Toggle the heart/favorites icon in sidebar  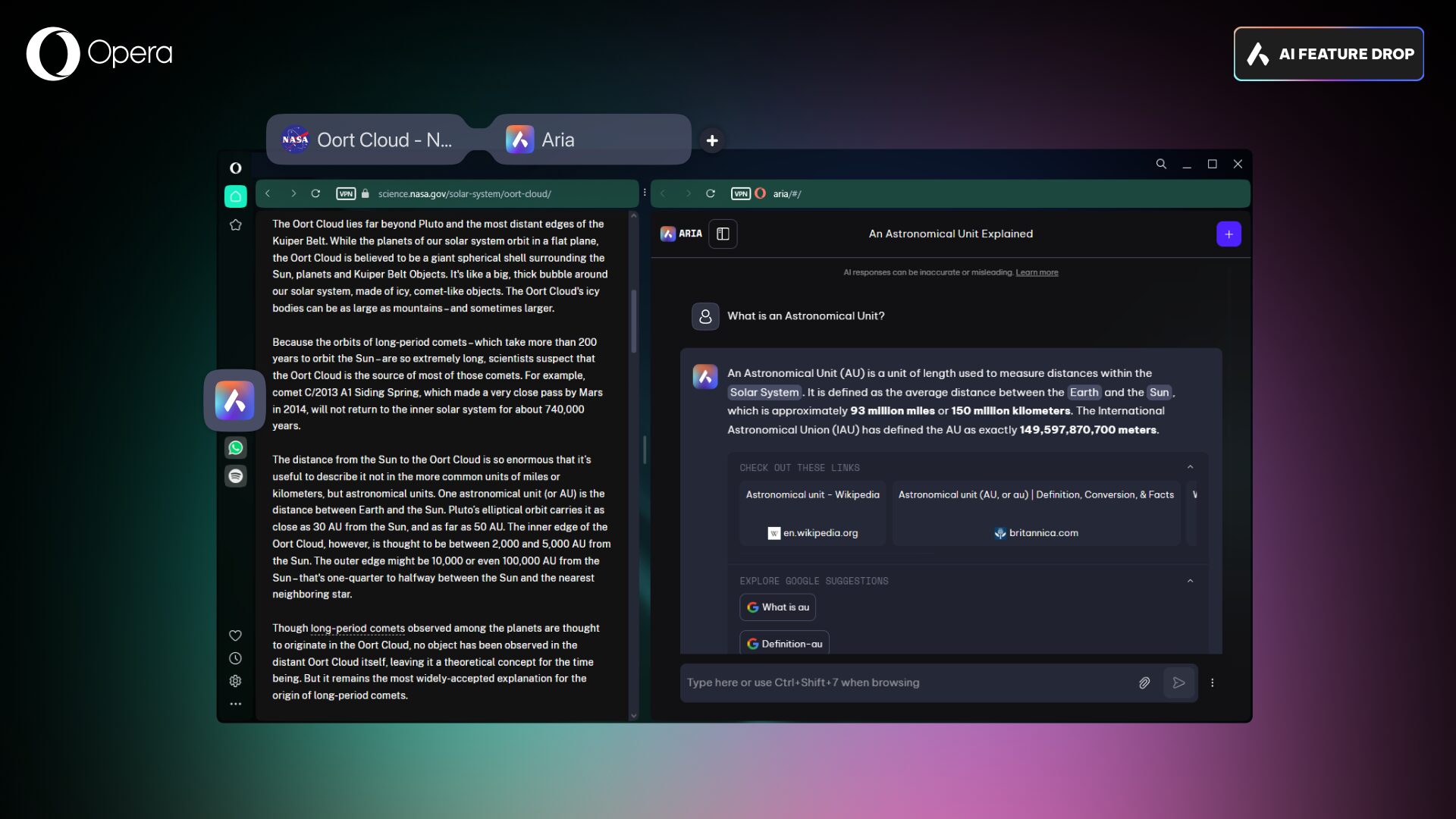point(235,635)
